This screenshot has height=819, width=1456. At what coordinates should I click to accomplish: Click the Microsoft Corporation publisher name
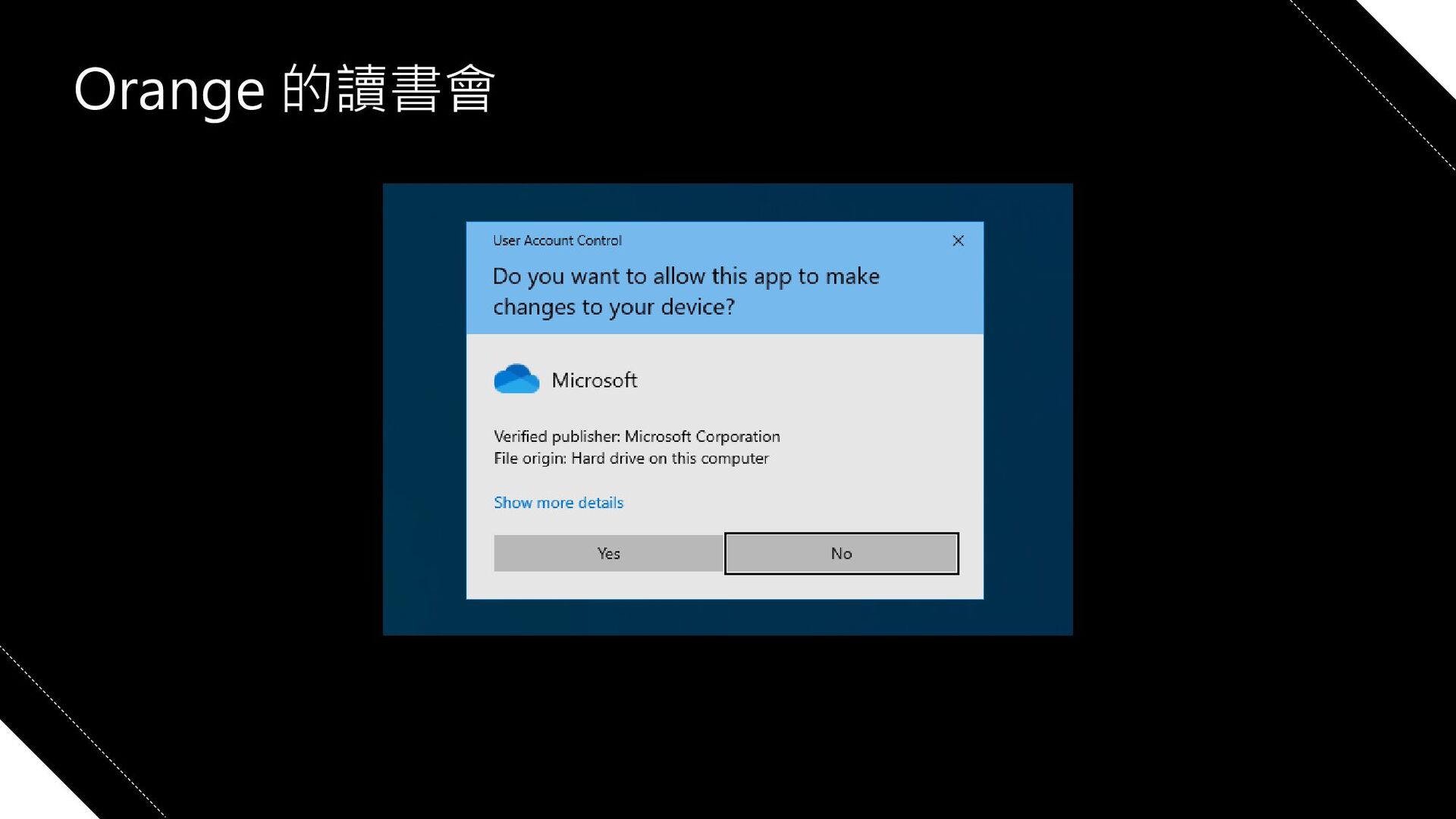pyautogui.click(x=702, y=437)
